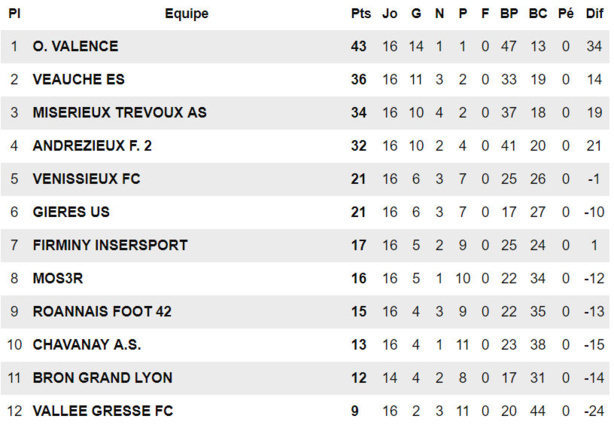
Task: Click the Dif column header
Action: pyautogui.click(x=594, y=14)
